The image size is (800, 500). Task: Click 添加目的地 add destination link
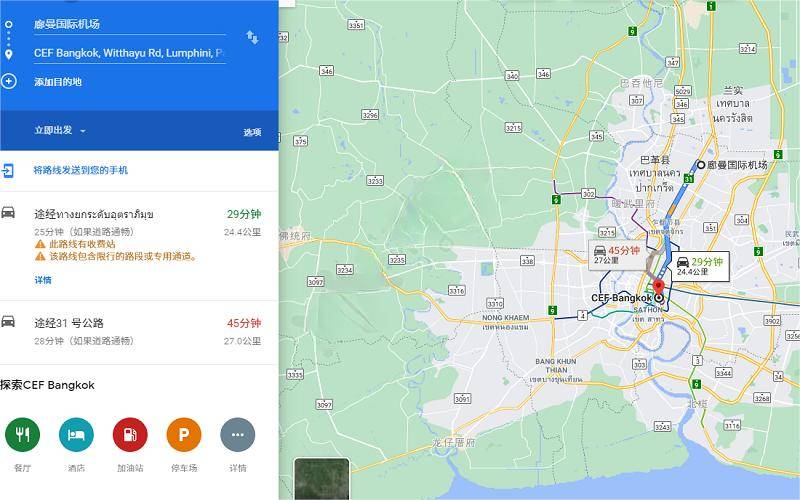click(58, 82)
